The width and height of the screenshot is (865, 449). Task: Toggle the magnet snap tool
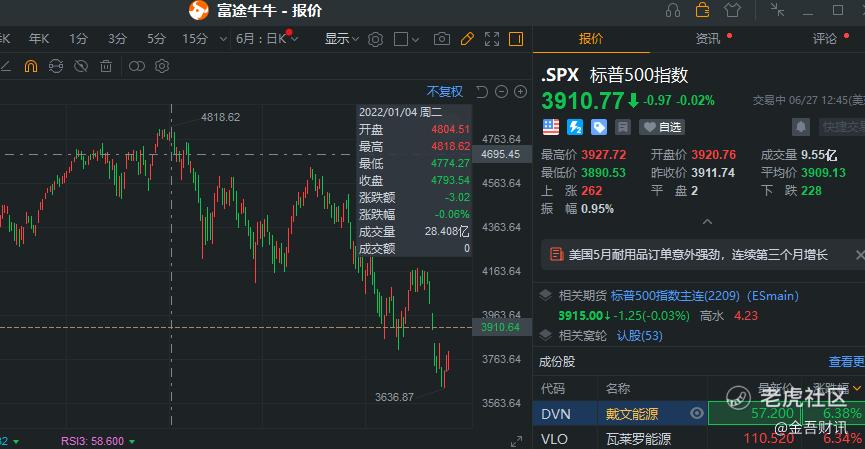[31, 66]
